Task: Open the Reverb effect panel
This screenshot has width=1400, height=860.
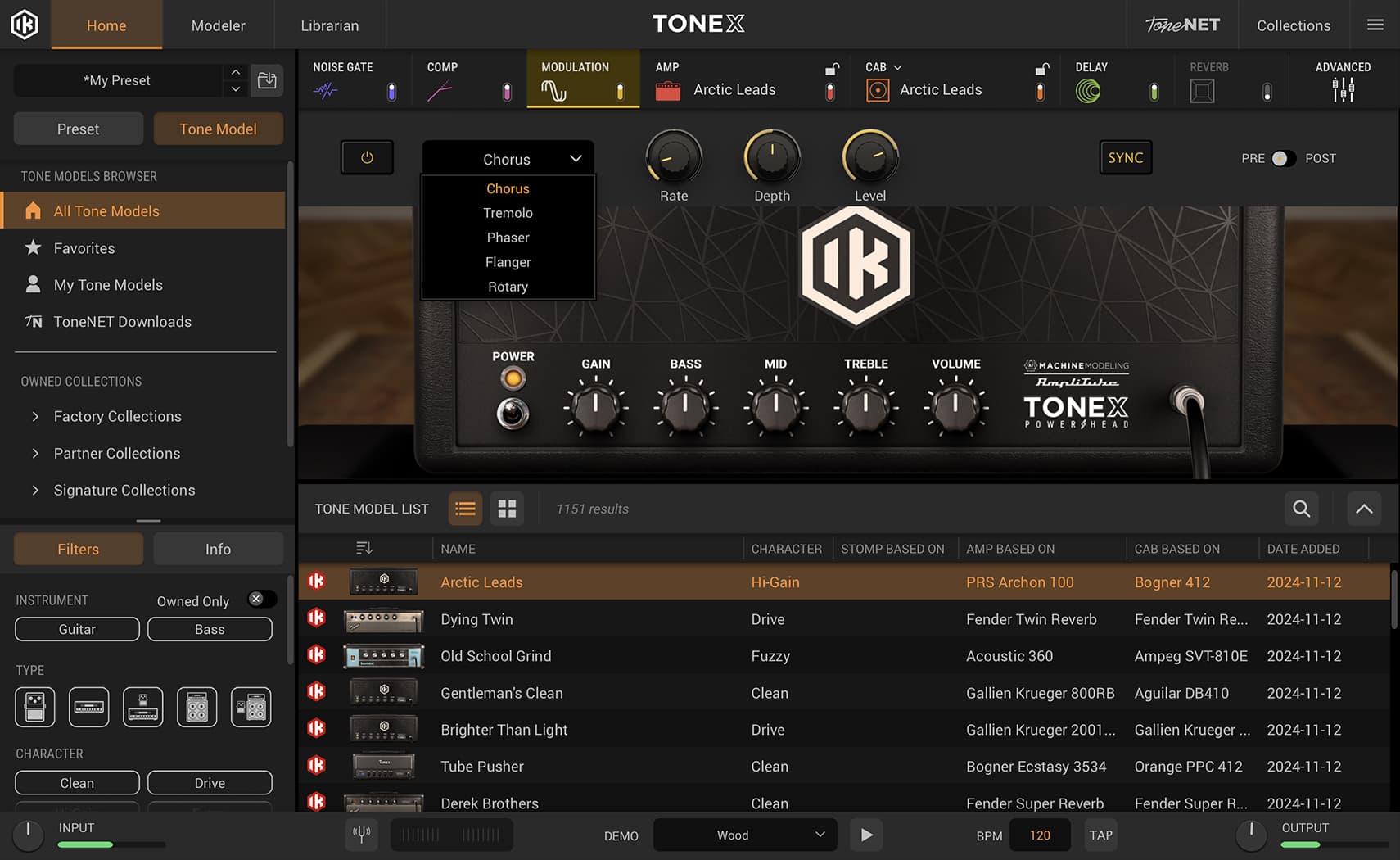Action: 1202,90
